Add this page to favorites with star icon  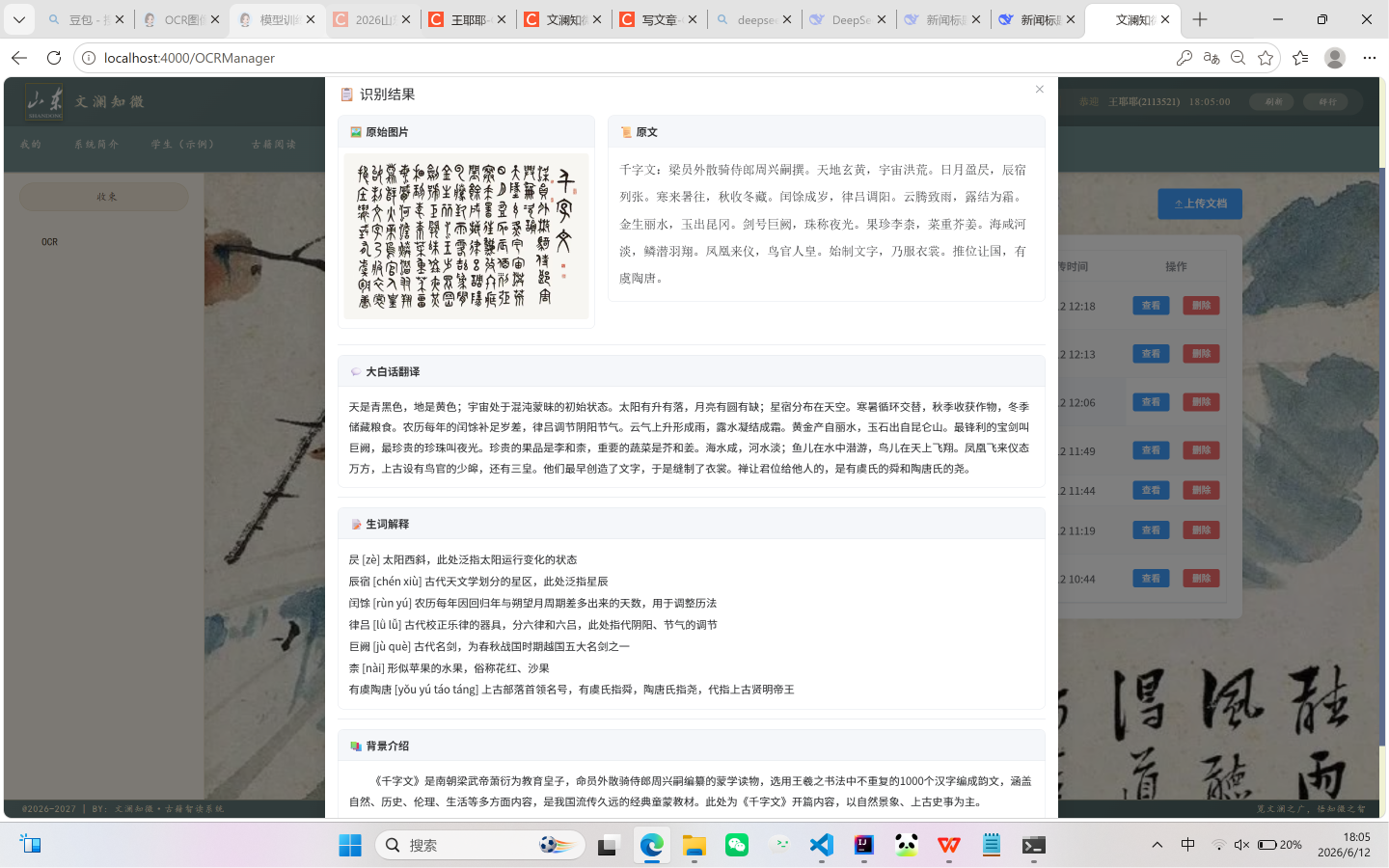(x=1266, y=58)
